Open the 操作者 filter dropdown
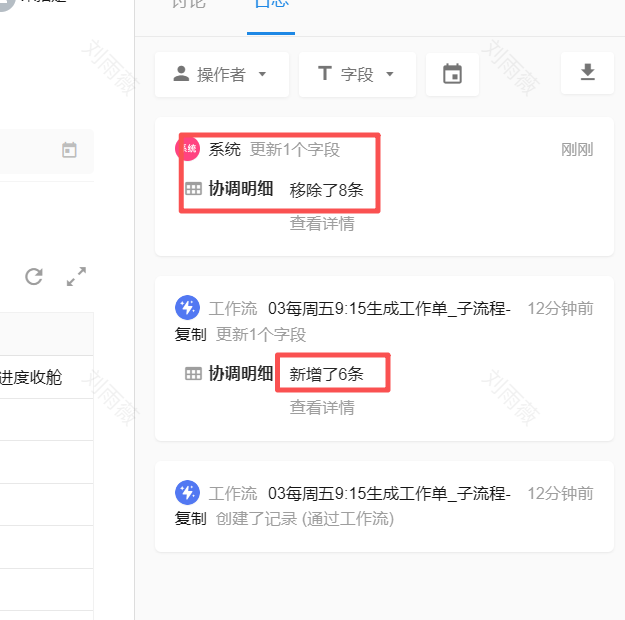625x620 pixels. [x=222, y=74]
